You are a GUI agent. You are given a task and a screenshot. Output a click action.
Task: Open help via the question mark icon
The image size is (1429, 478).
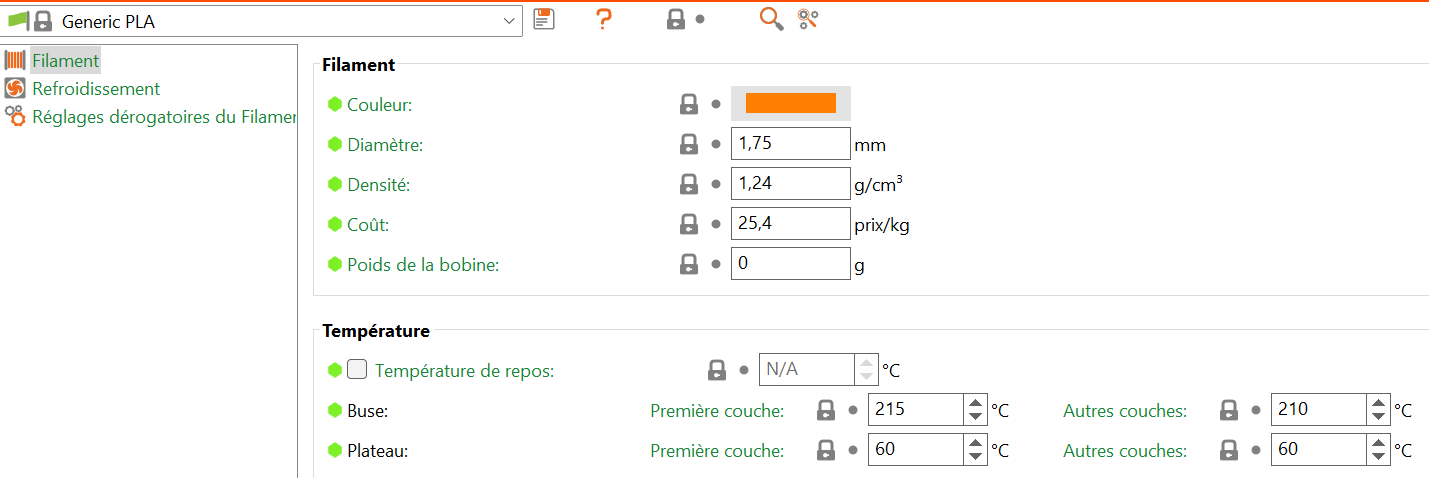click(x=603, y=19)
